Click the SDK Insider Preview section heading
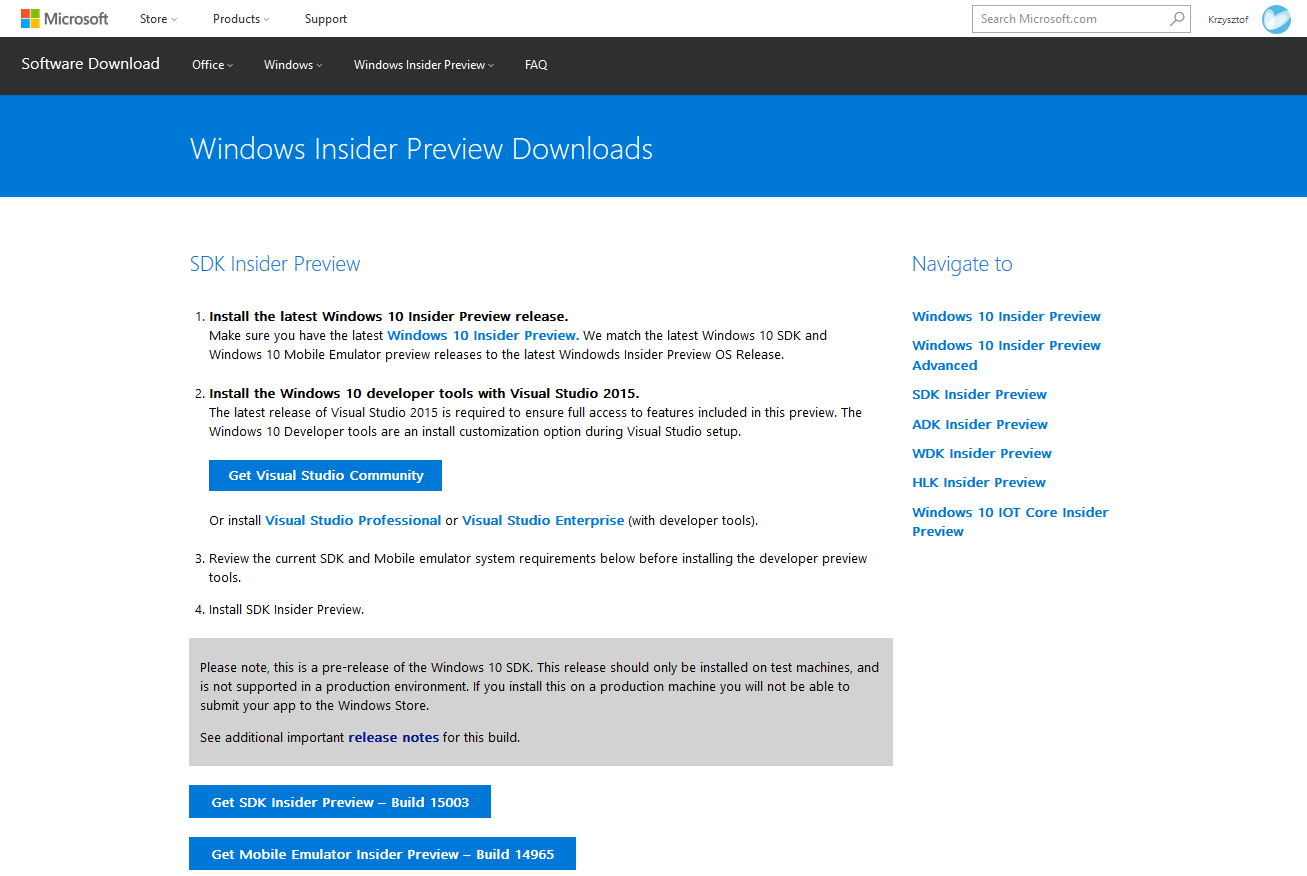This screenshot has width=1307, height=876. 275,264
